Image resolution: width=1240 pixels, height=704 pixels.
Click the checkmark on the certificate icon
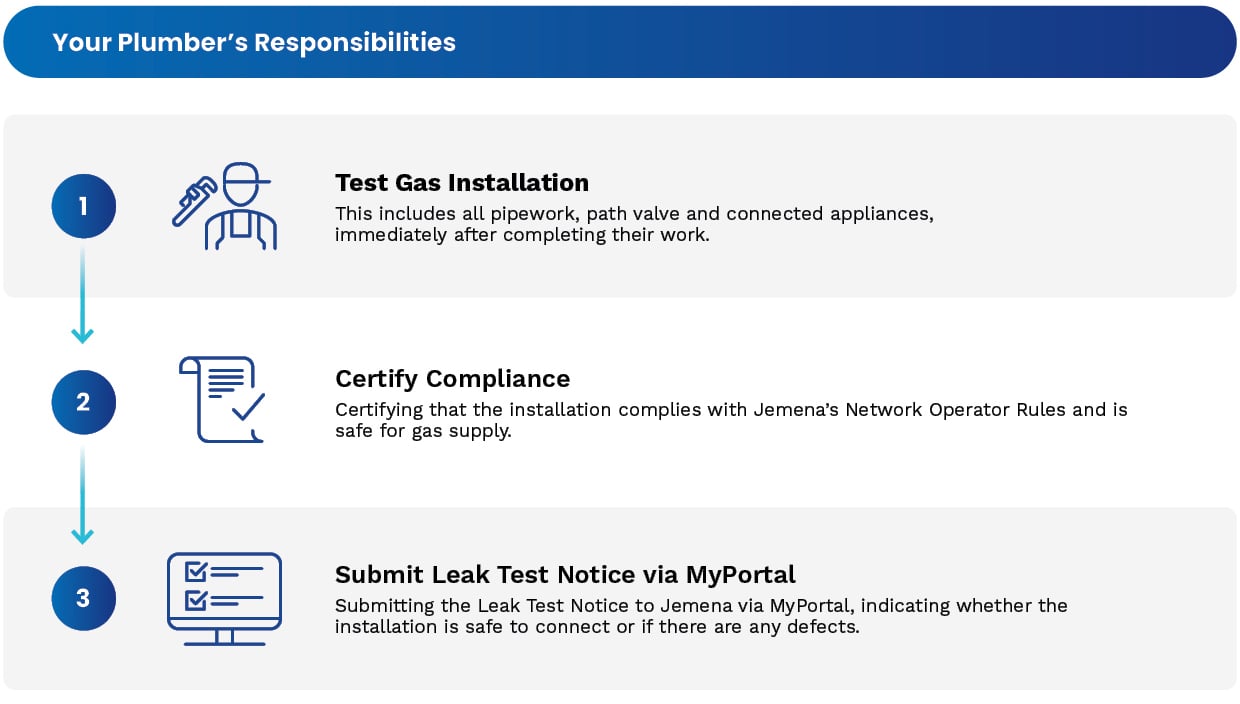click(247, 407)
